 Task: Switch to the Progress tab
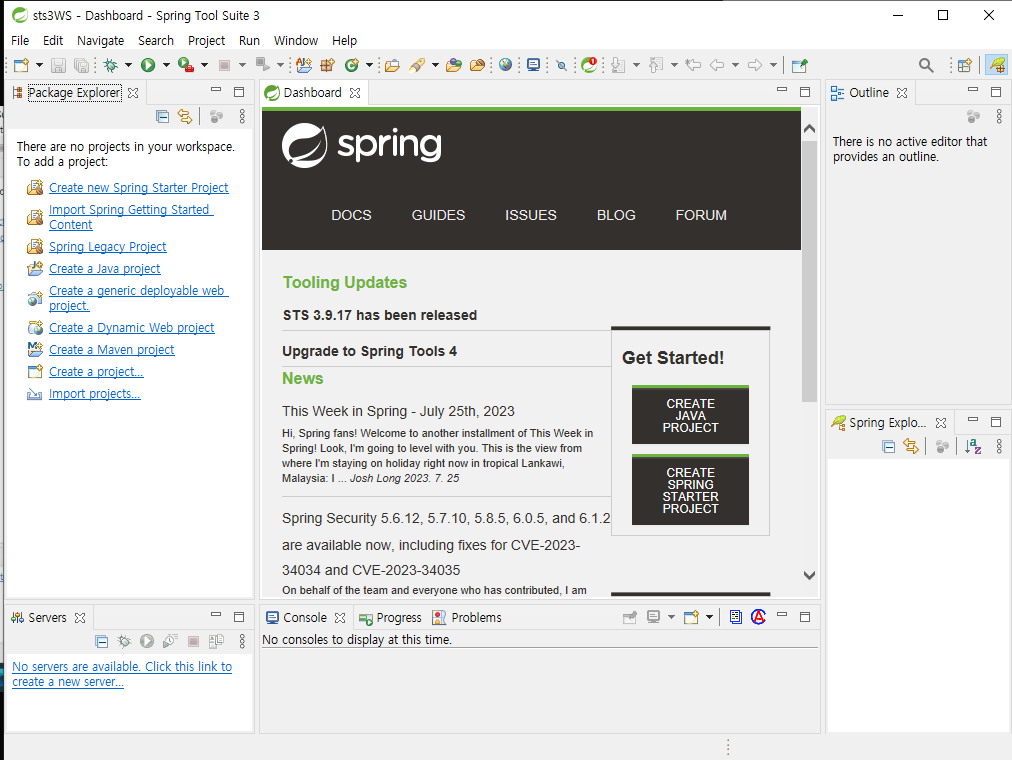(390, 618)
